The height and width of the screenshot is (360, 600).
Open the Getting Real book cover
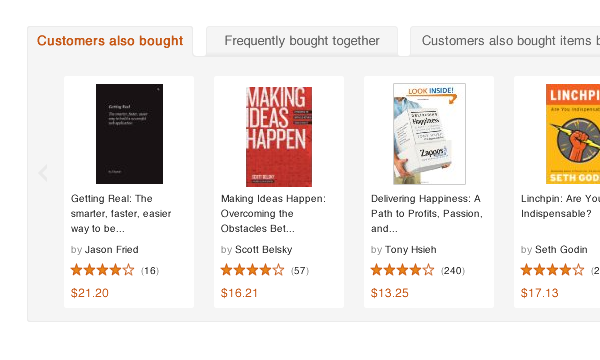click(129, 134)
